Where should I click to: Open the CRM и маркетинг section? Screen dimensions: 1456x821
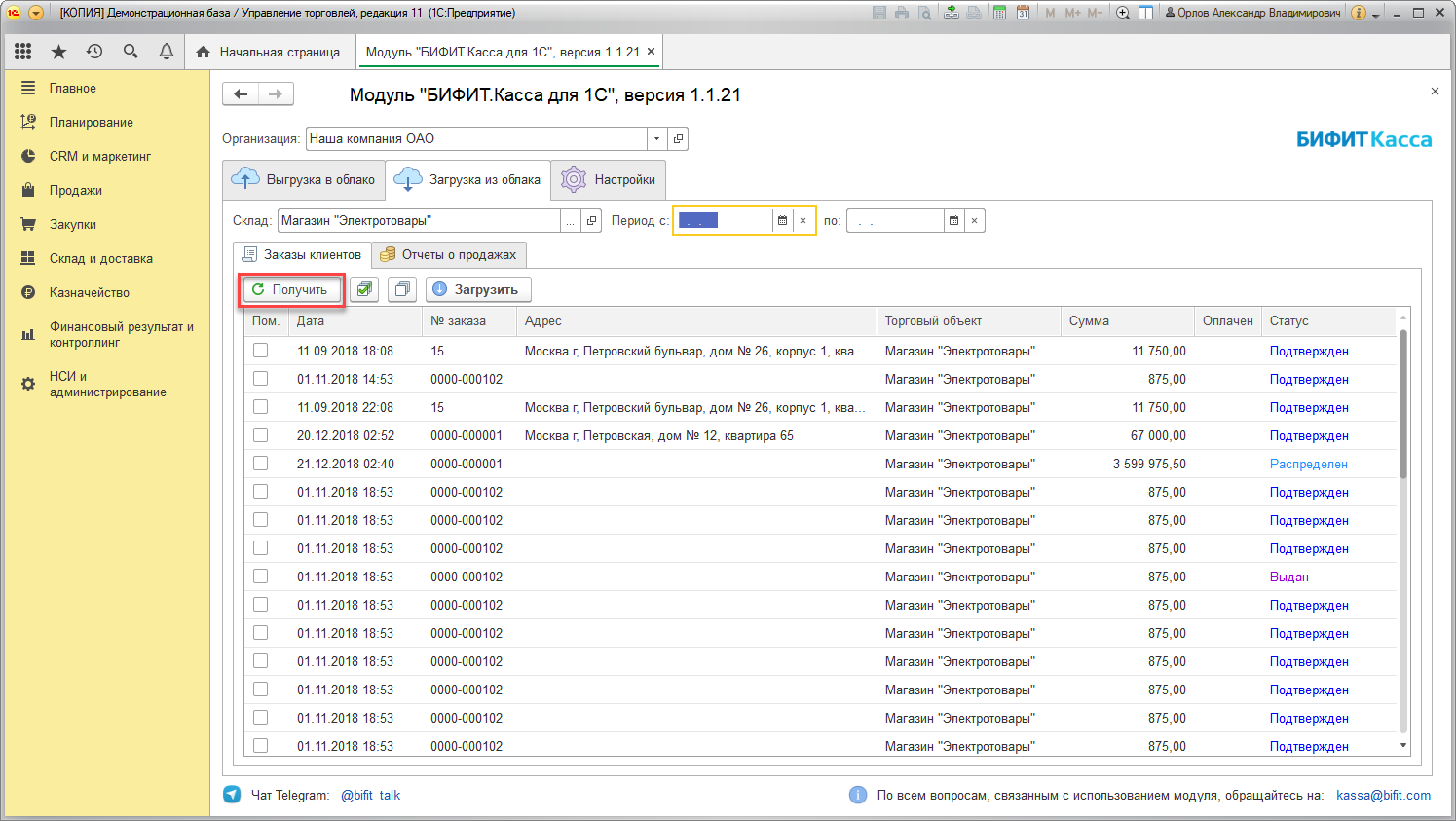pos(100,156)
